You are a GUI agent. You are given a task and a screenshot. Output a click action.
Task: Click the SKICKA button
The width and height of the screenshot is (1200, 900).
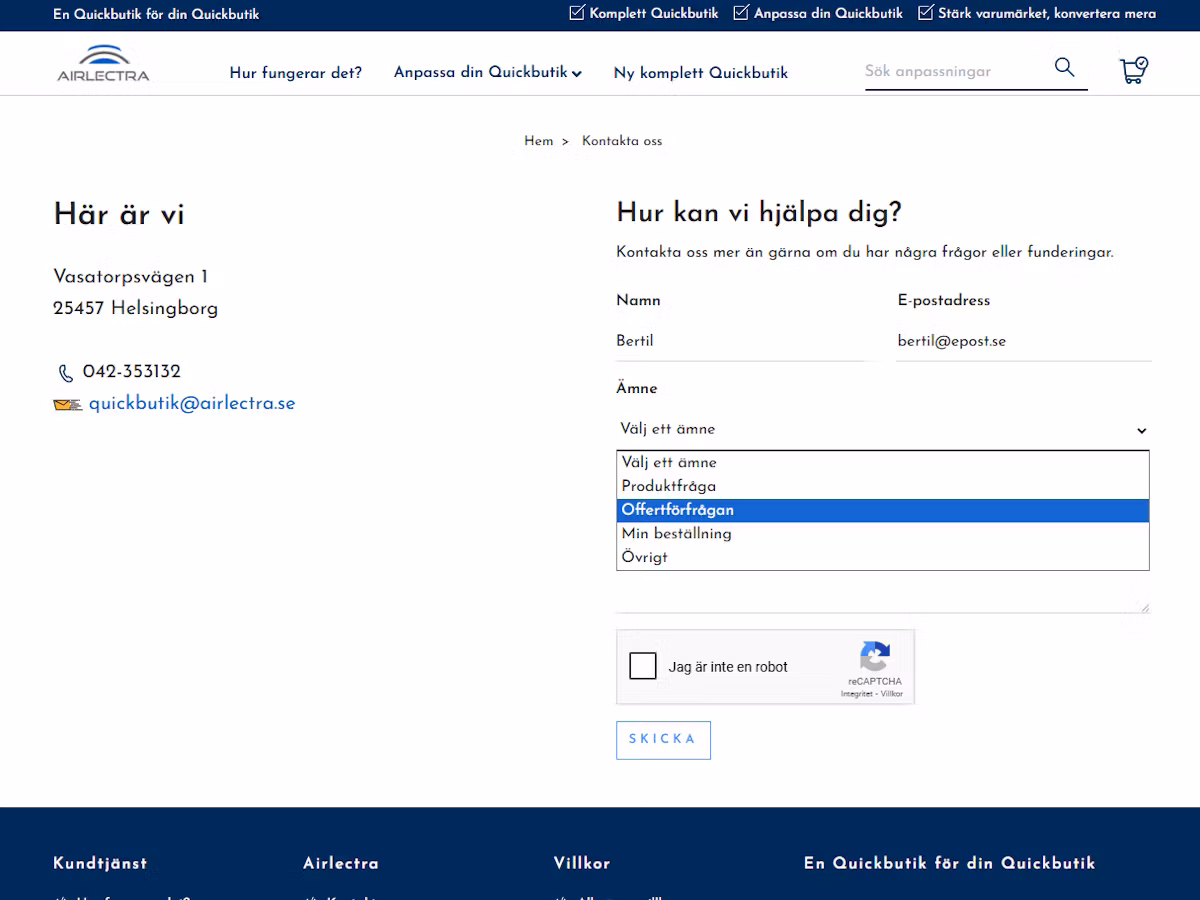[663, 740]
